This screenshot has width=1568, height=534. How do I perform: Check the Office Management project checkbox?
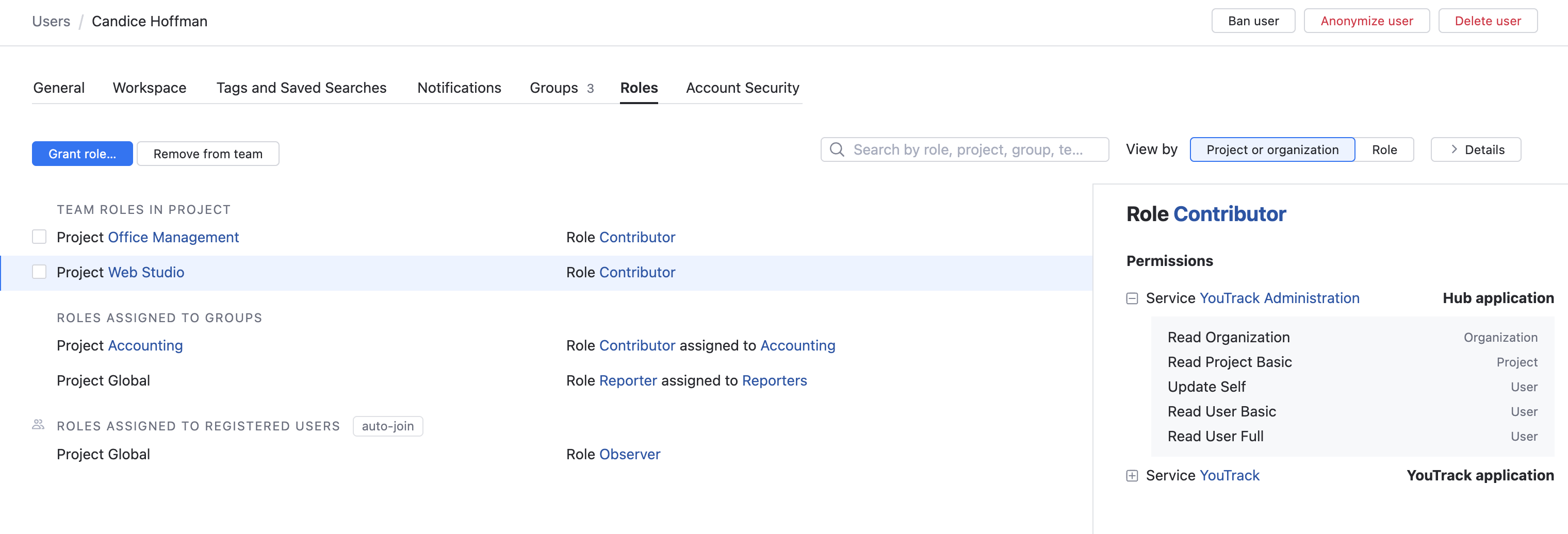click(40, 237)
